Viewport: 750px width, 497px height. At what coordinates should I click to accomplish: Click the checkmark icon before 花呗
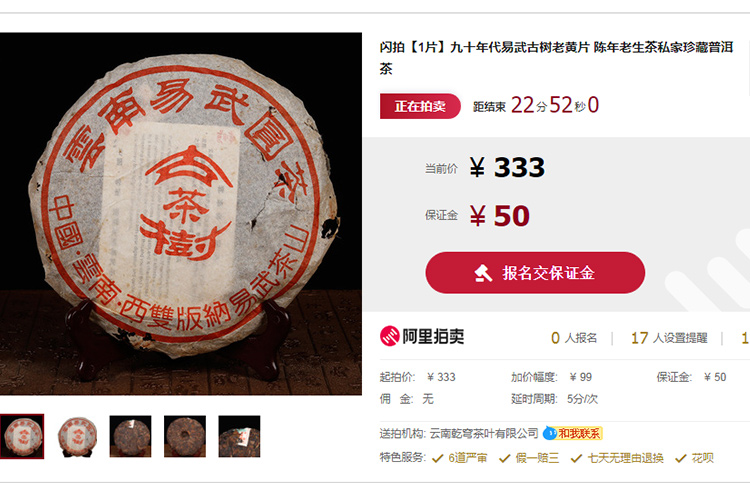tap(681, 458)
